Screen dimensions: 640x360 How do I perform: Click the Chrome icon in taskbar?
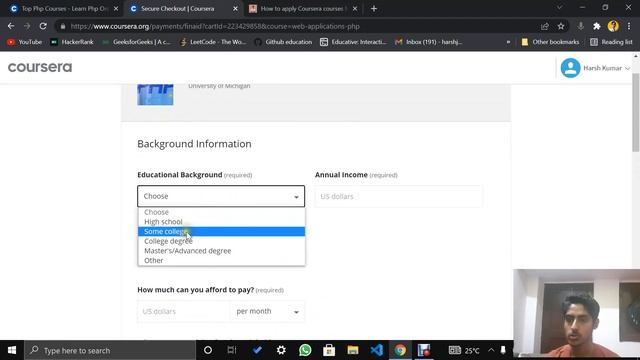[x=400, y=350]
